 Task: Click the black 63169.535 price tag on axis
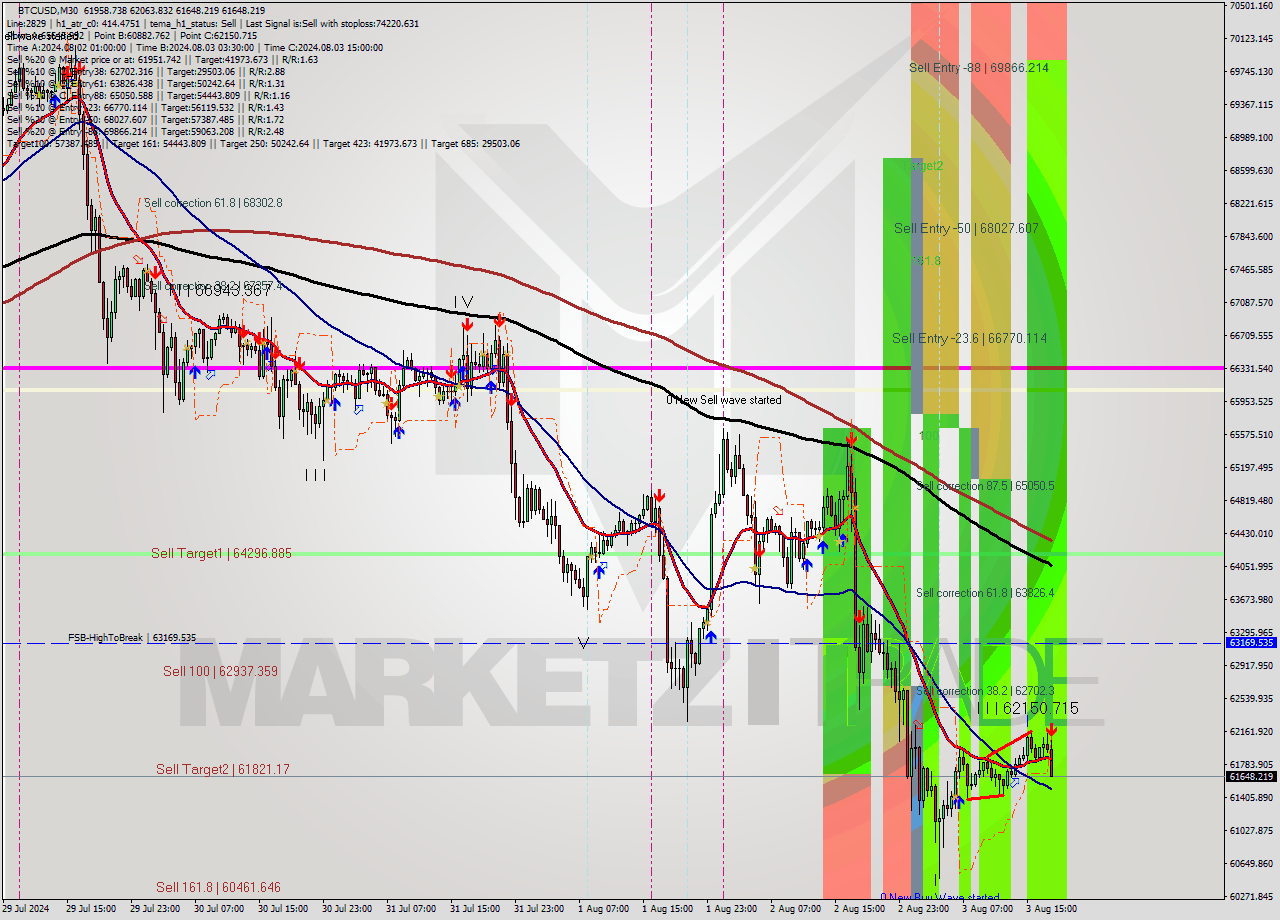(x=1250, y=643)
